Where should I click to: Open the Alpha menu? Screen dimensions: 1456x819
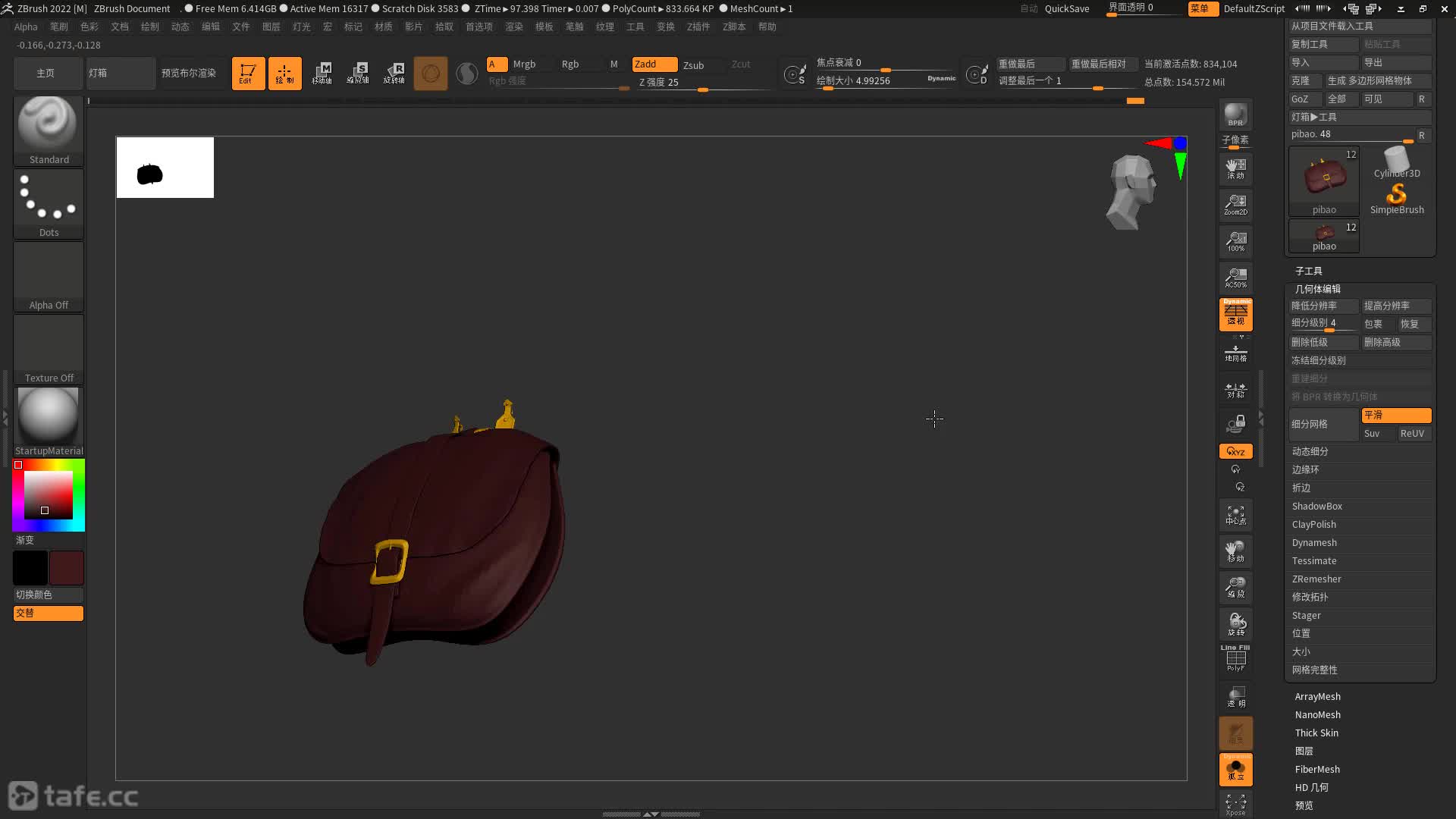[x=26, y=27]
